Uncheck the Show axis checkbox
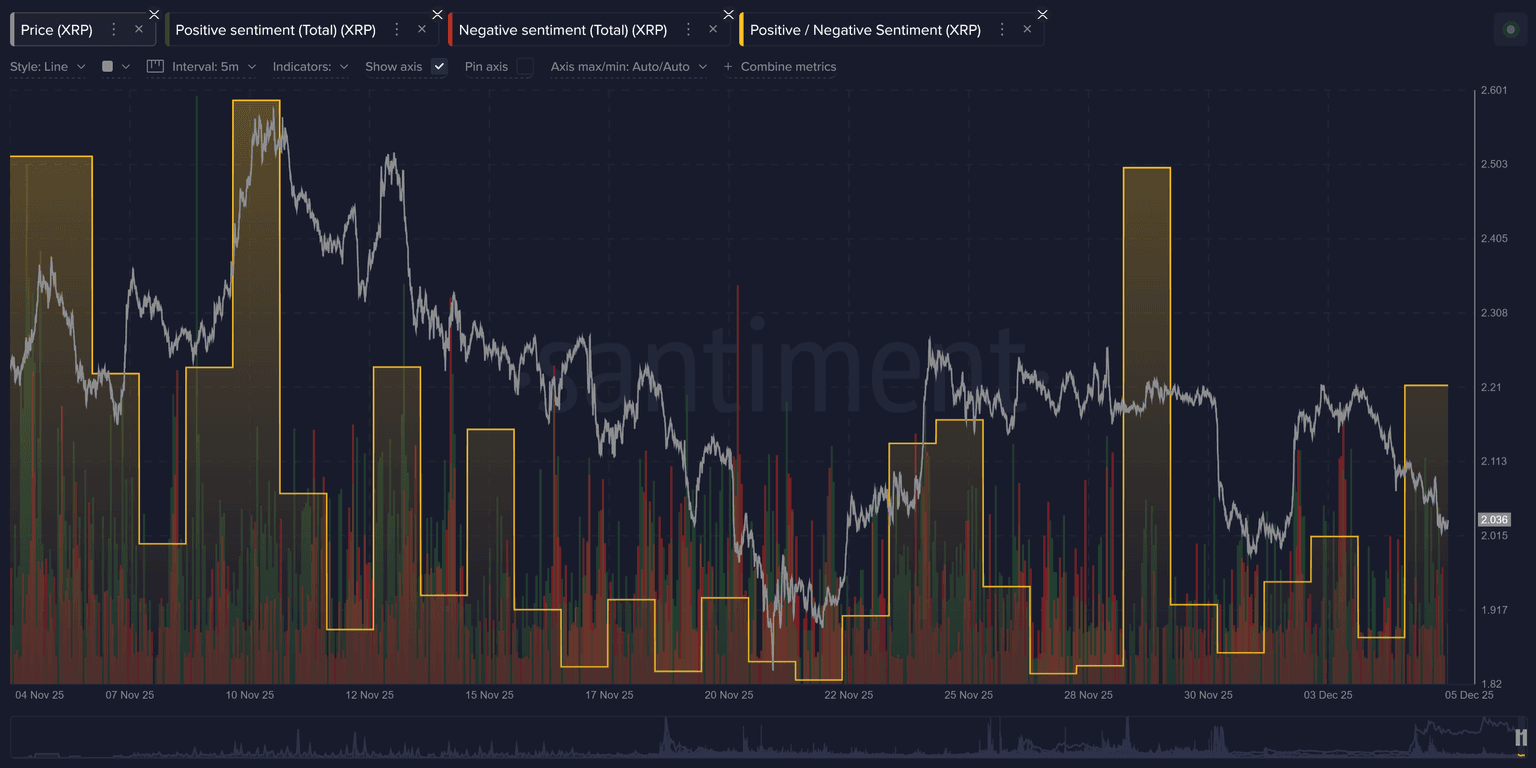Image resolution: width=1536 pixels, height=768 pixels. (438, 67)
